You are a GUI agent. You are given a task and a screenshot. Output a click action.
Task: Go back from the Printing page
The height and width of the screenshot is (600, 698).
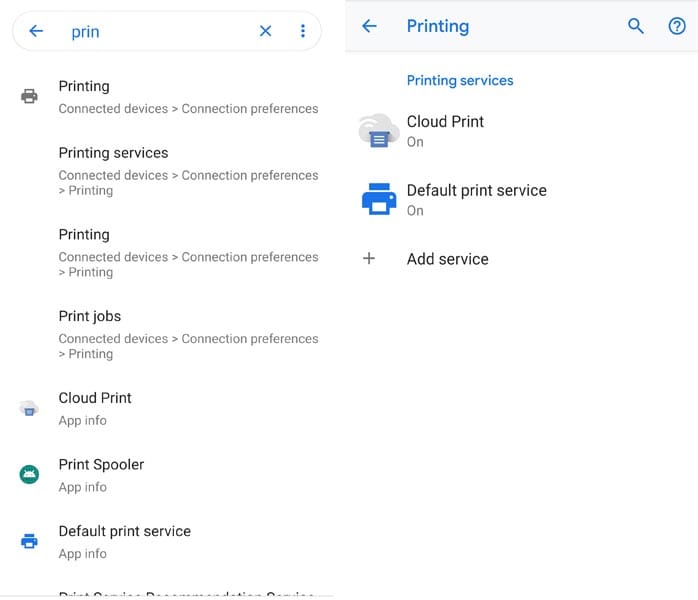coord(369,26)
